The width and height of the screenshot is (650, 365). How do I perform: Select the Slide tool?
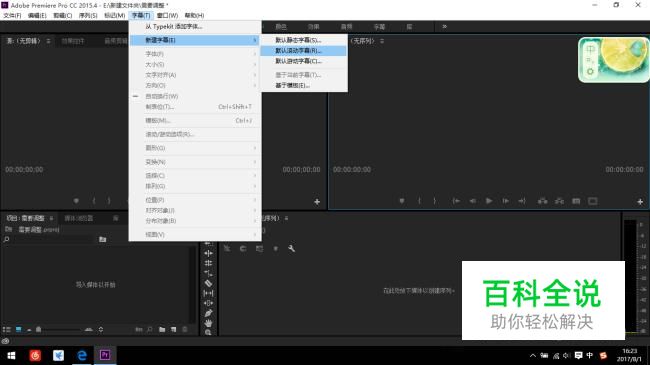pos(209,303)
